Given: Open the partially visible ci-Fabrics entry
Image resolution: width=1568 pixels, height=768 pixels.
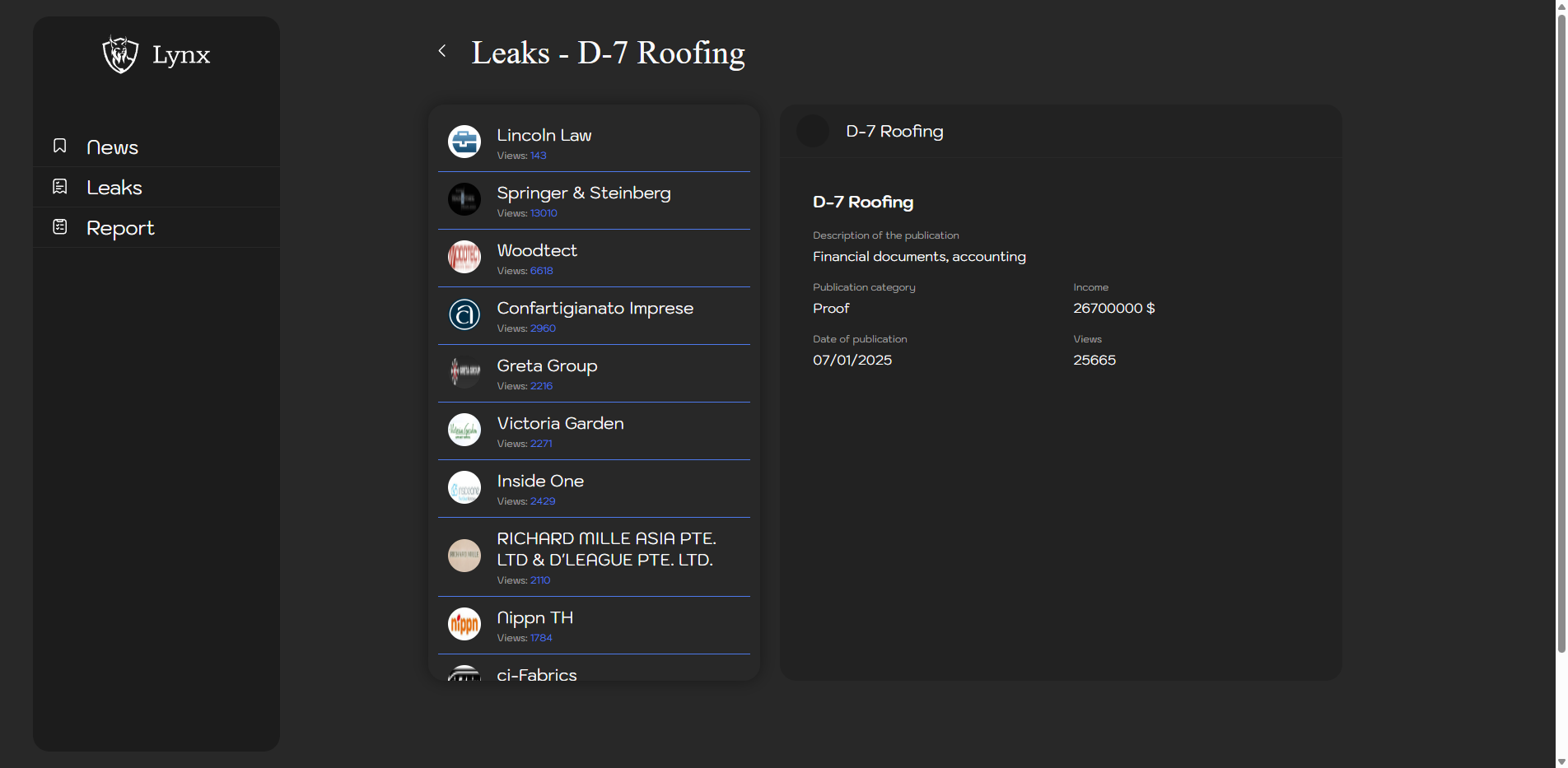Looking at the screenshot, I should 537,674.
